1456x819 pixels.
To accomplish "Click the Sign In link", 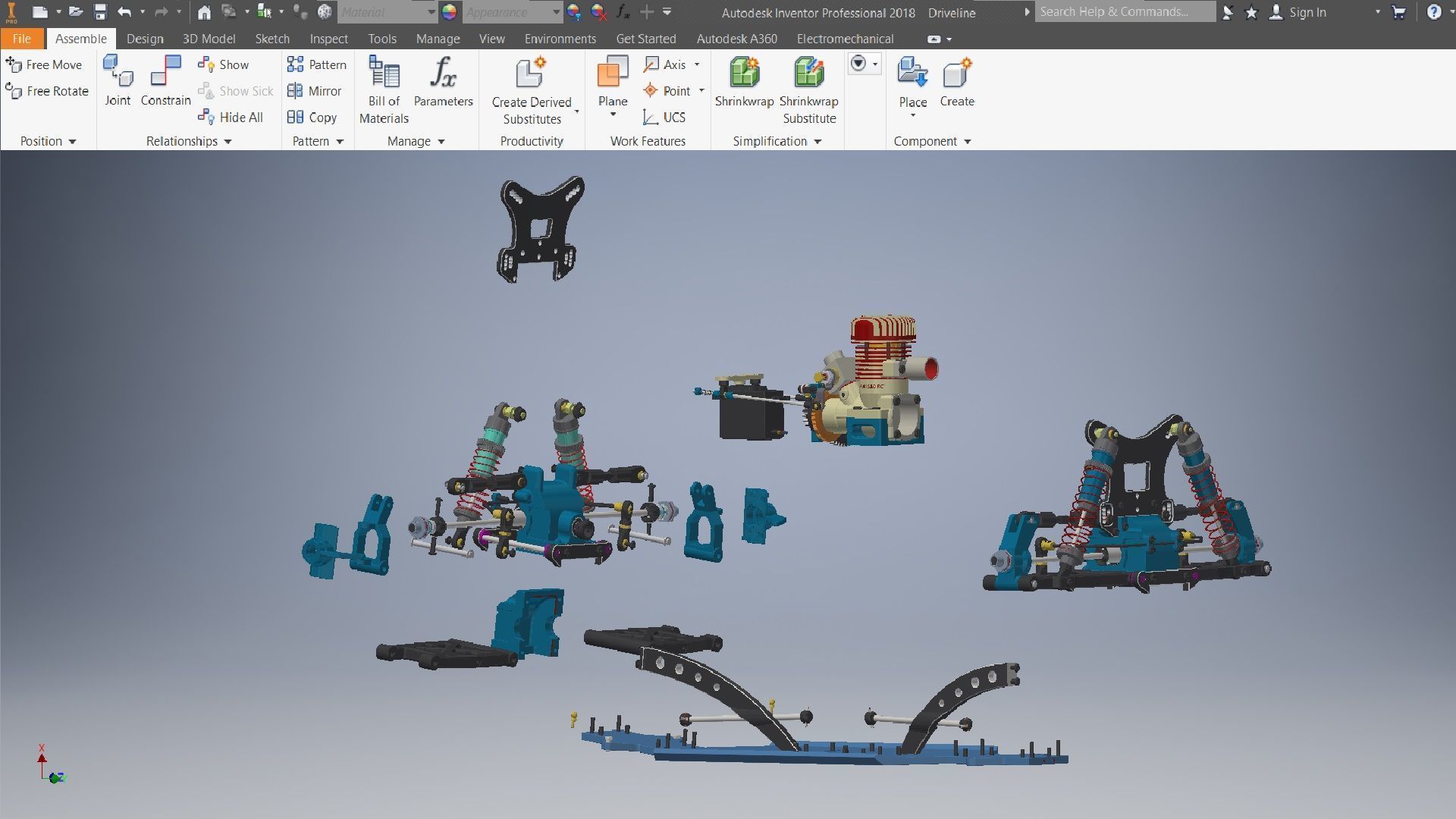I will tap(1307, 12).
